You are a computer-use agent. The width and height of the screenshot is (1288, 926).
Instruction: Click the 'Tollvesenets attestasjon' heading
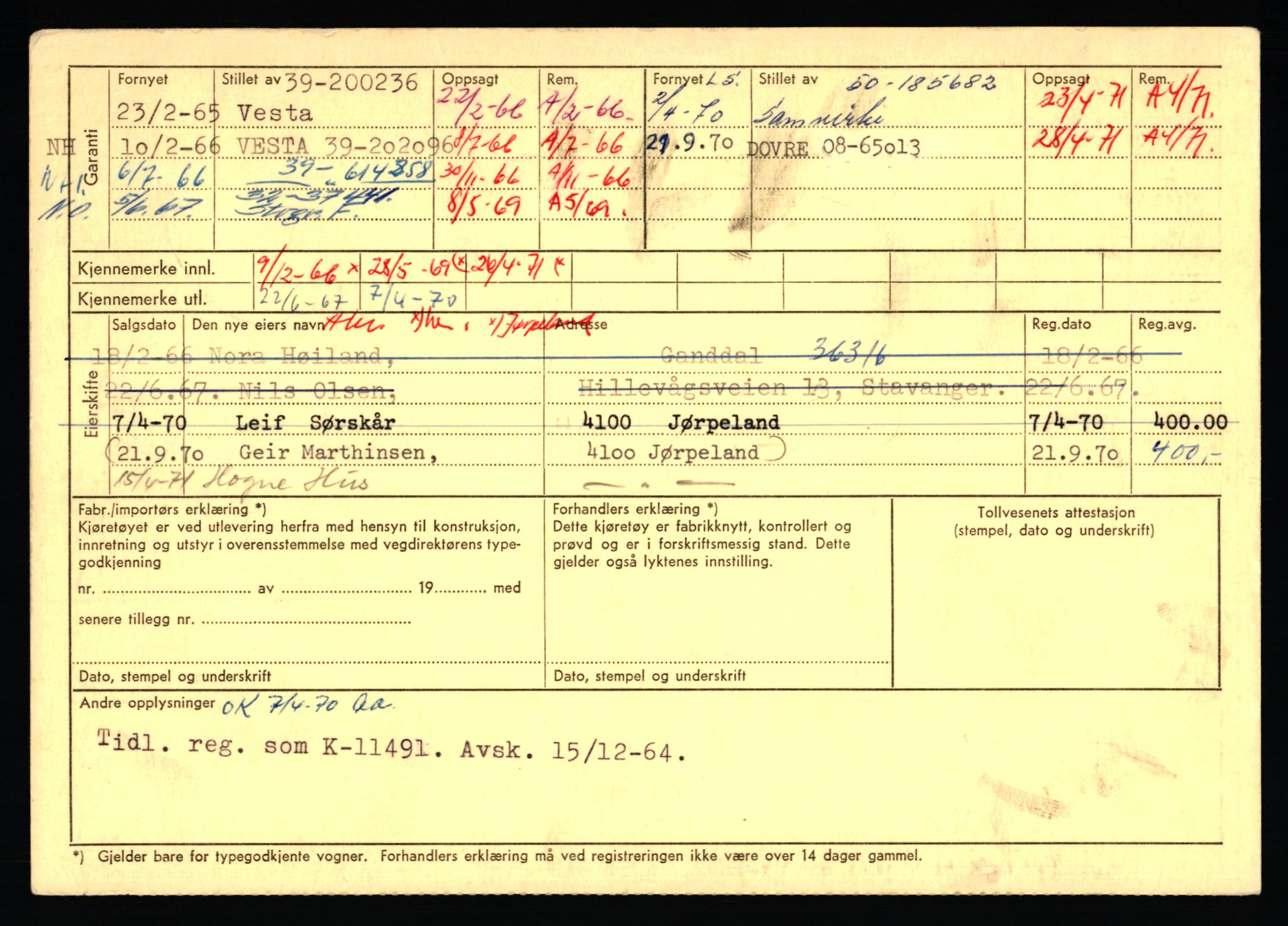tap(1056, 512)
